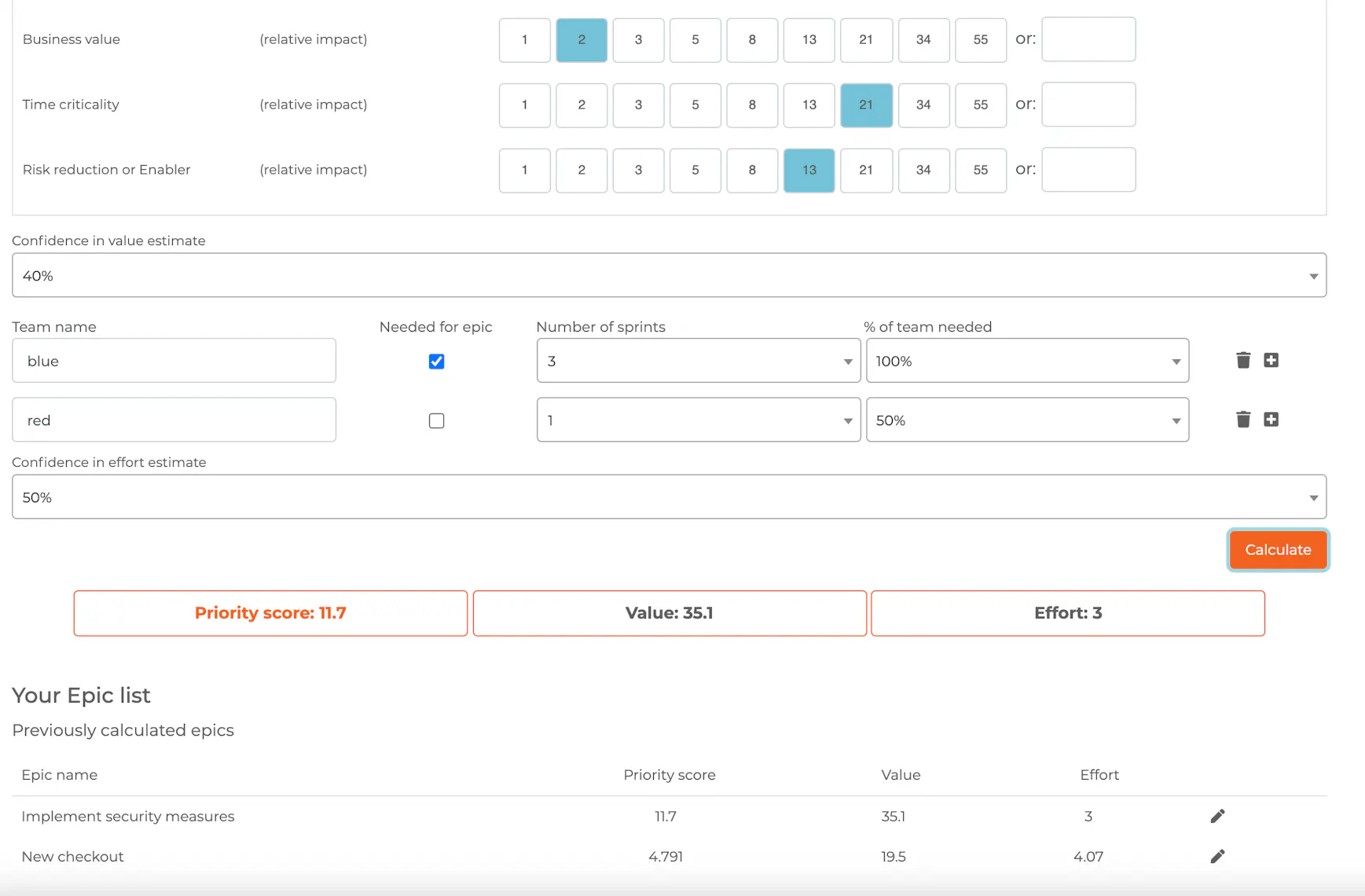Set Business value to 34
Image resolution: width=1365 pixels, height=896 pixels.
923,39
